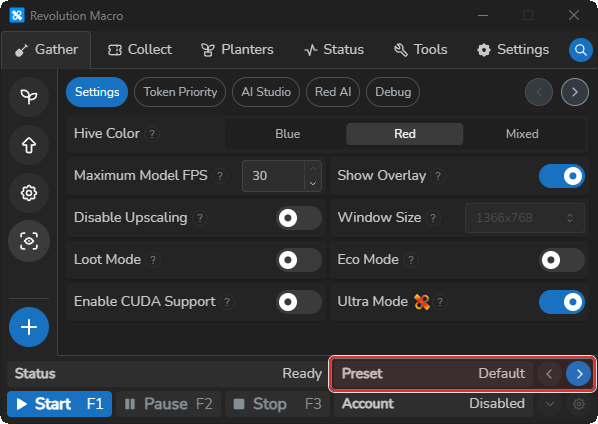Click the Eco Mode help icon
The width and height of the screenshot is (598, 424).
pyautogui.click(x=411, y=260)
